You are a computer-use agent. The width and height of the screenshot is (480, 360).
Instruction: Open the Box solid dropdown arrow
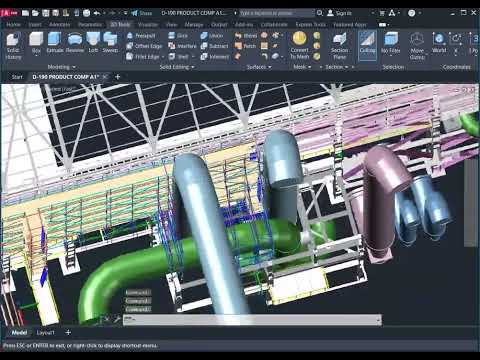[x=36, y=56]
